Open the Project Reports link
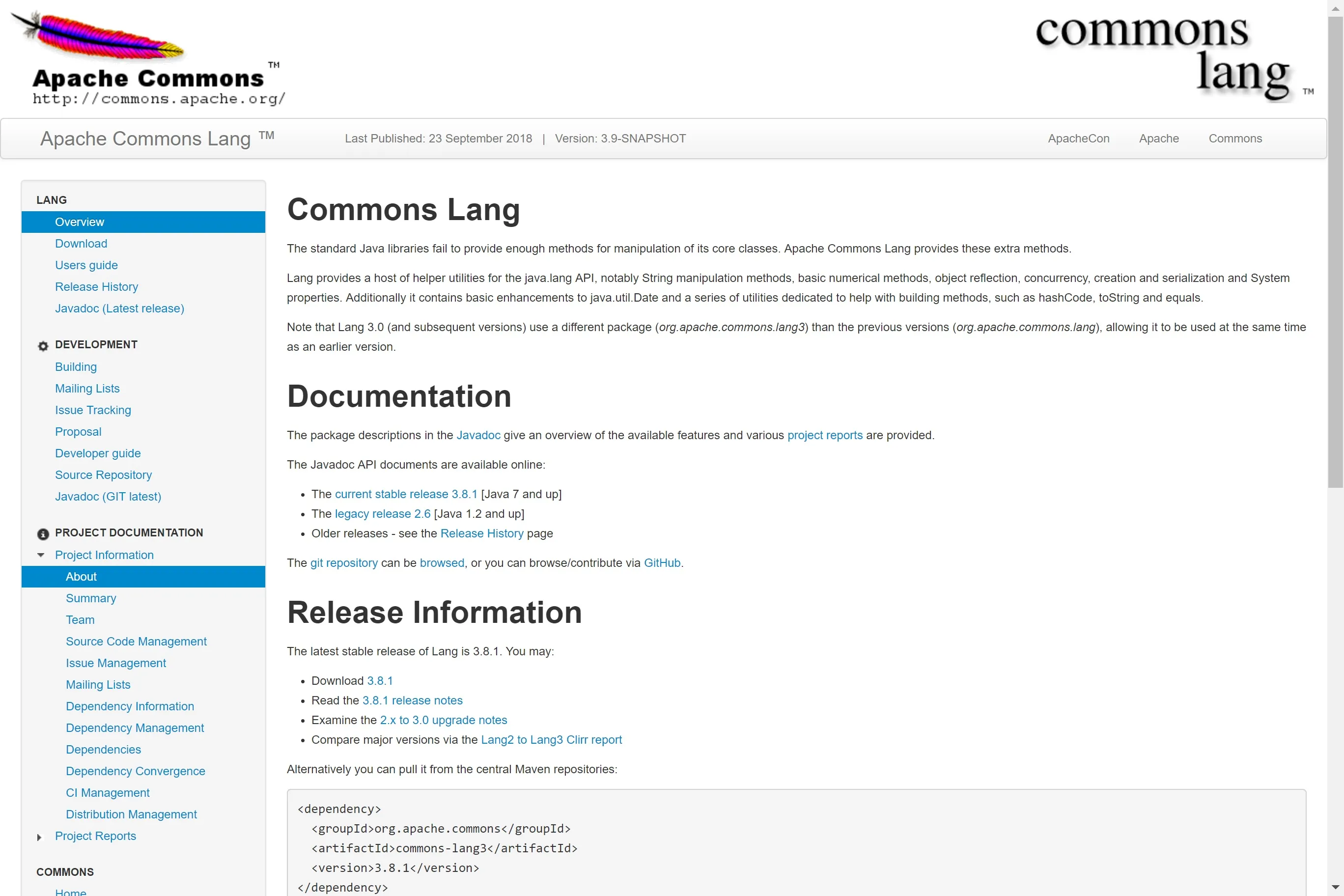The height and width of the screenshot is (896, 1344). point(95,836)
